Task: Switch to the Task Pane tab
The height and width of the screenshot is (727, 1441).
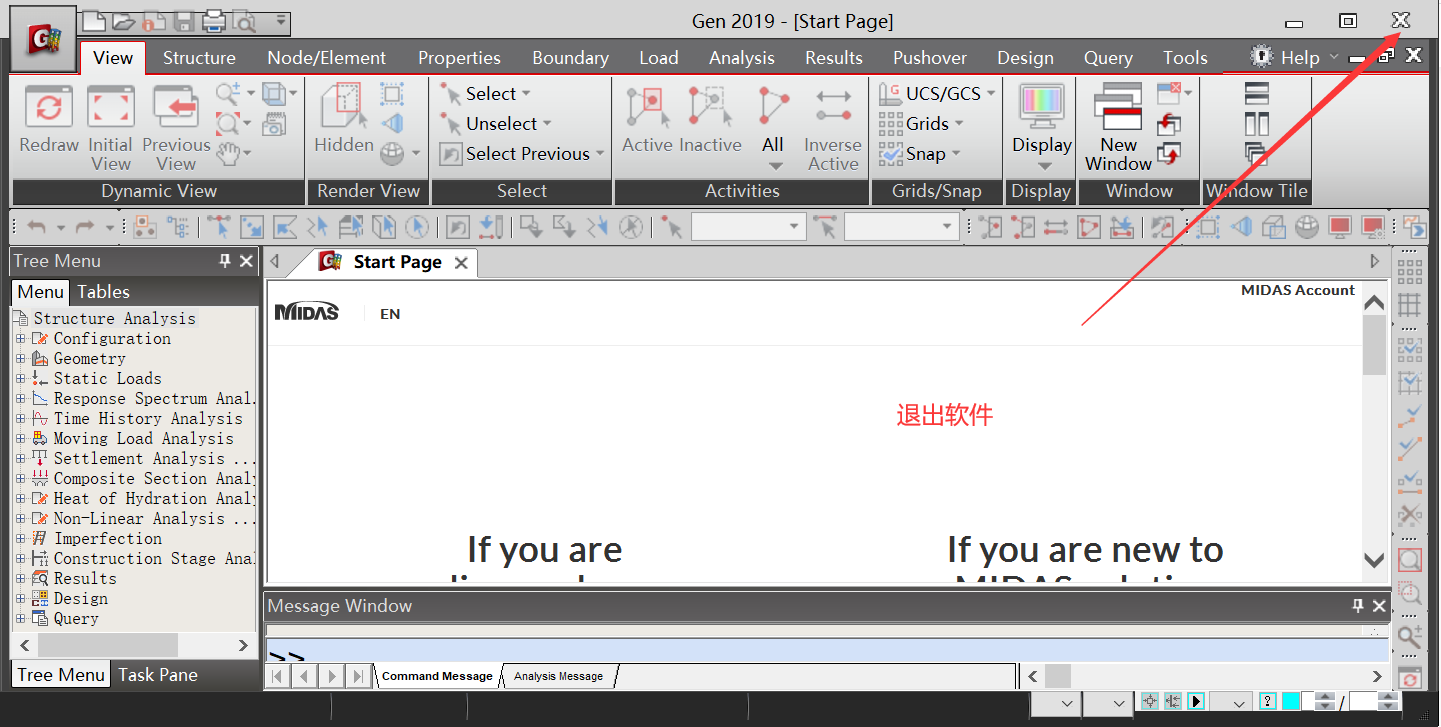Action: click(158, 675)
